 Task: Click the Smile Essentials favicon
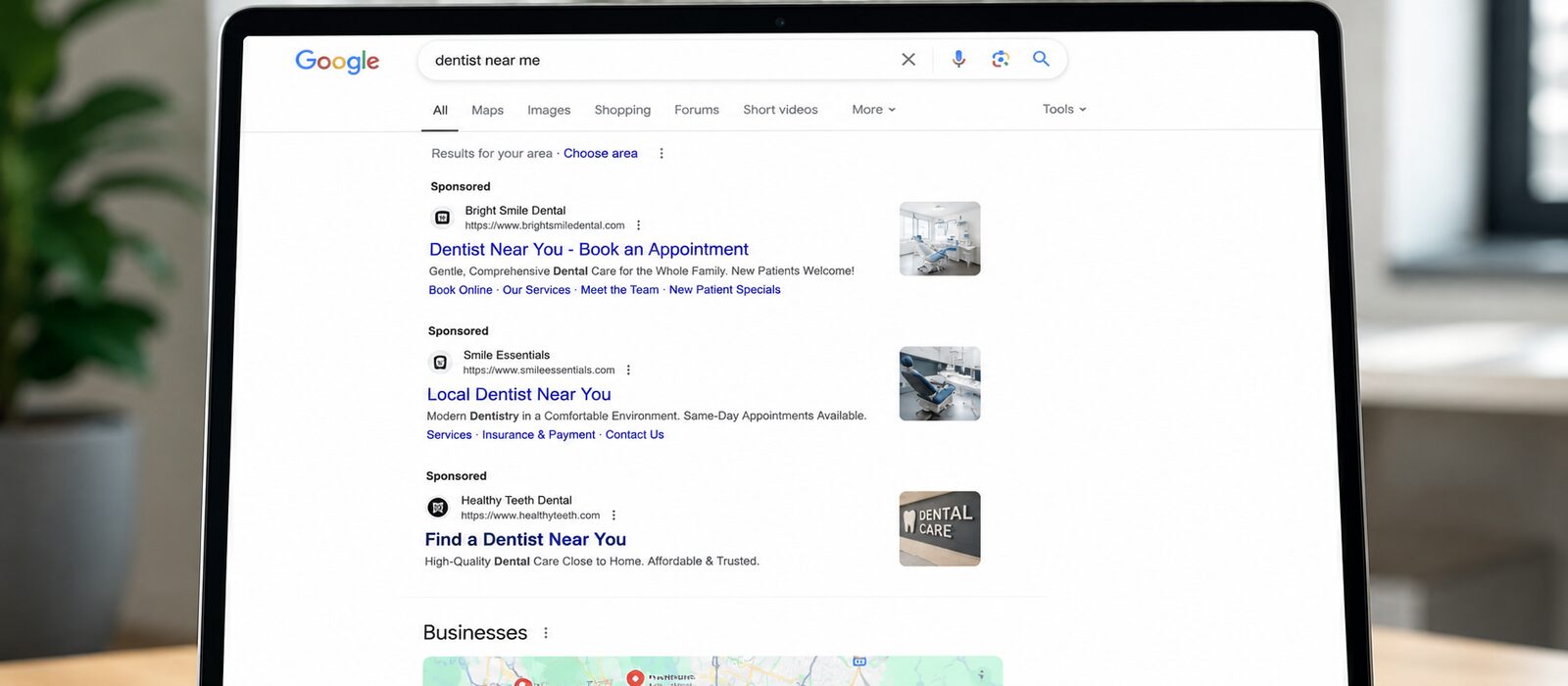tap(440, 363)
